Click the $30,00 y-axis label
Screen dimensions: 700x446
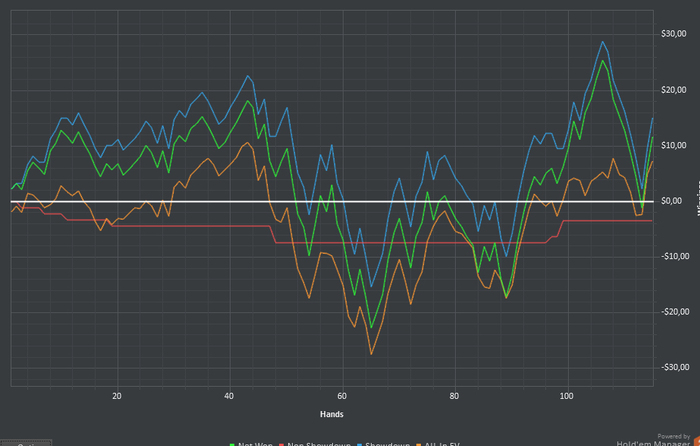point(674,34)
